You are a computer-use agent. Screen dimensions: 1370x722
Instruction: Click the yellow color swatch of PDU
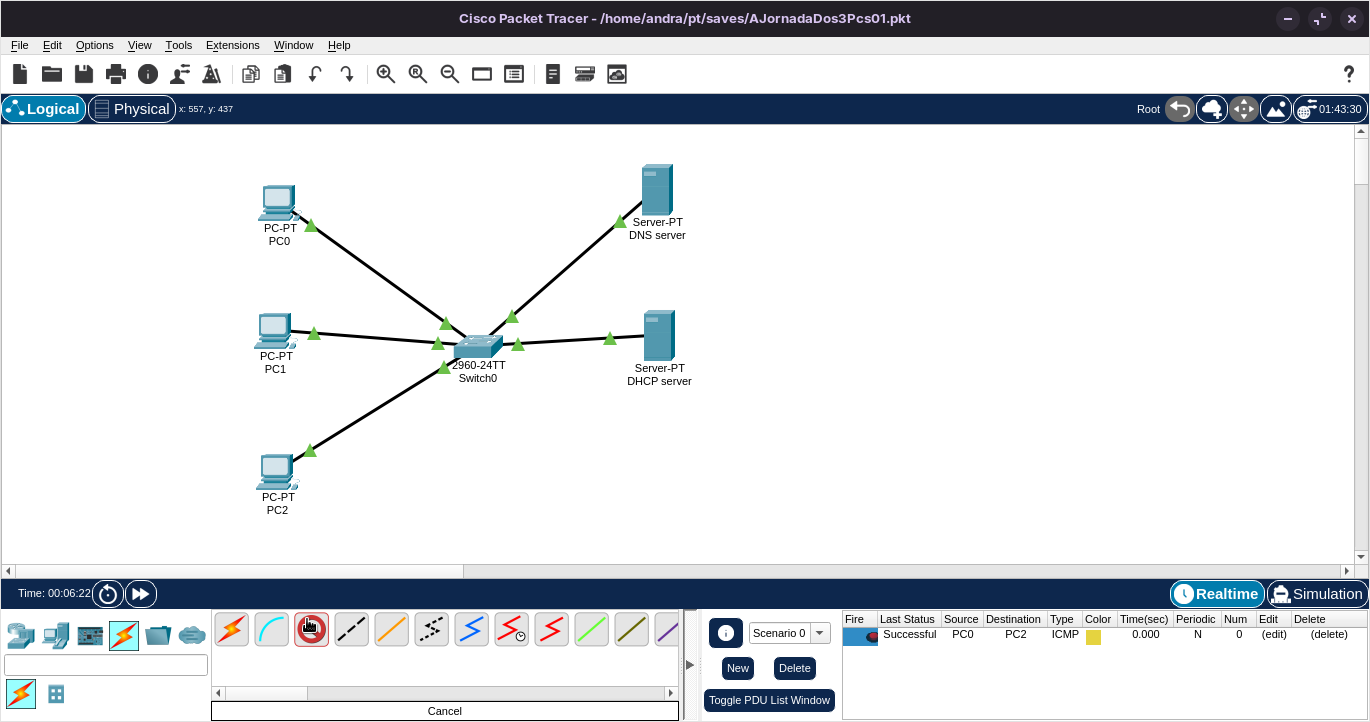coord(1093,637)
